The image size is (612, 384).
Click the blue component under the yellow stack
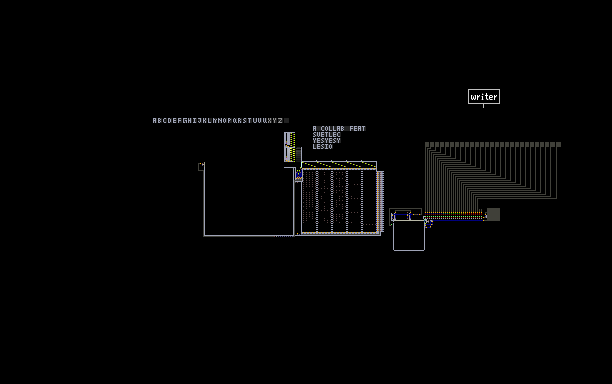[299, 175]
